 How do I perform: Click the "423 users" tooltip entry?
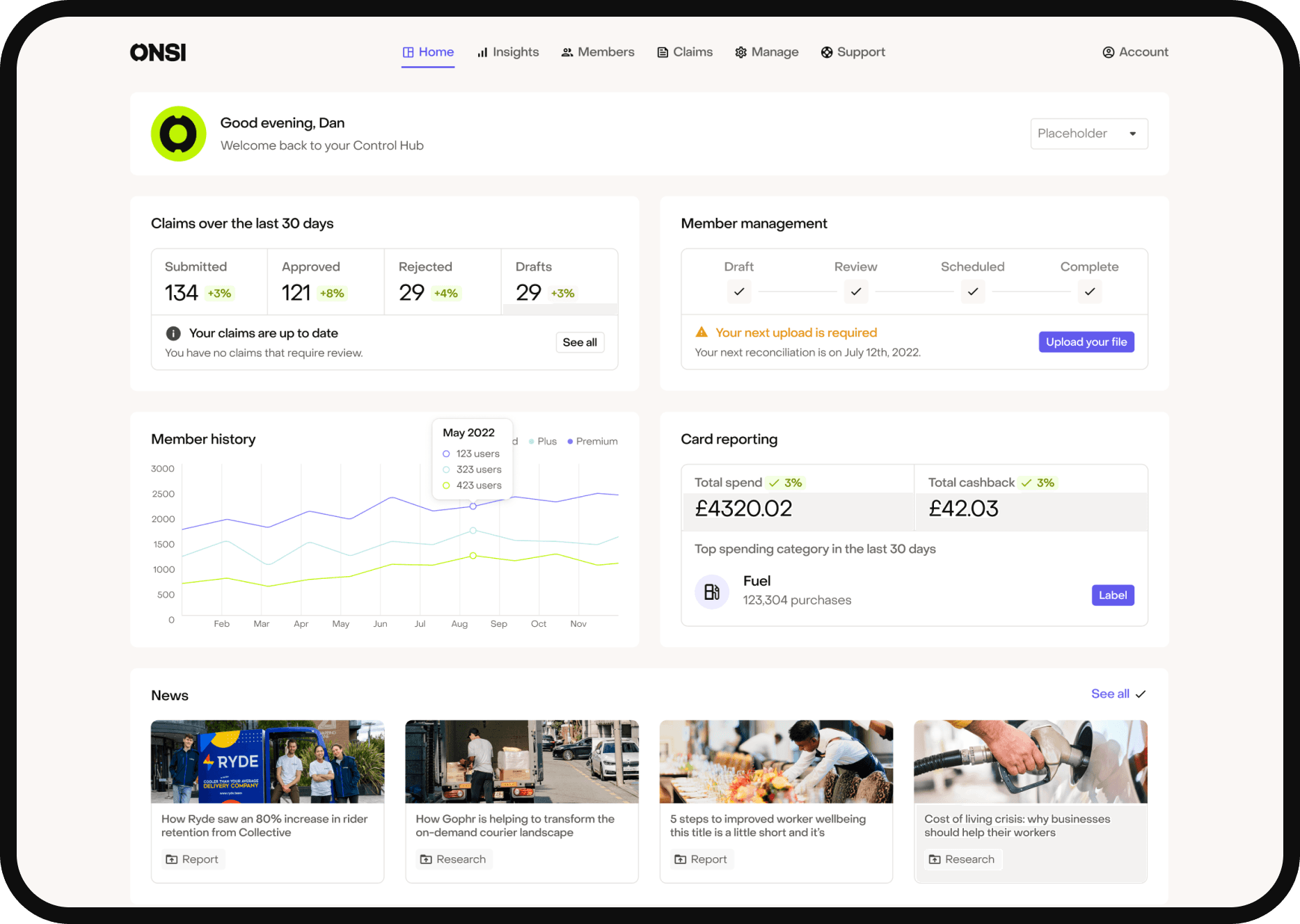point(479,486)
